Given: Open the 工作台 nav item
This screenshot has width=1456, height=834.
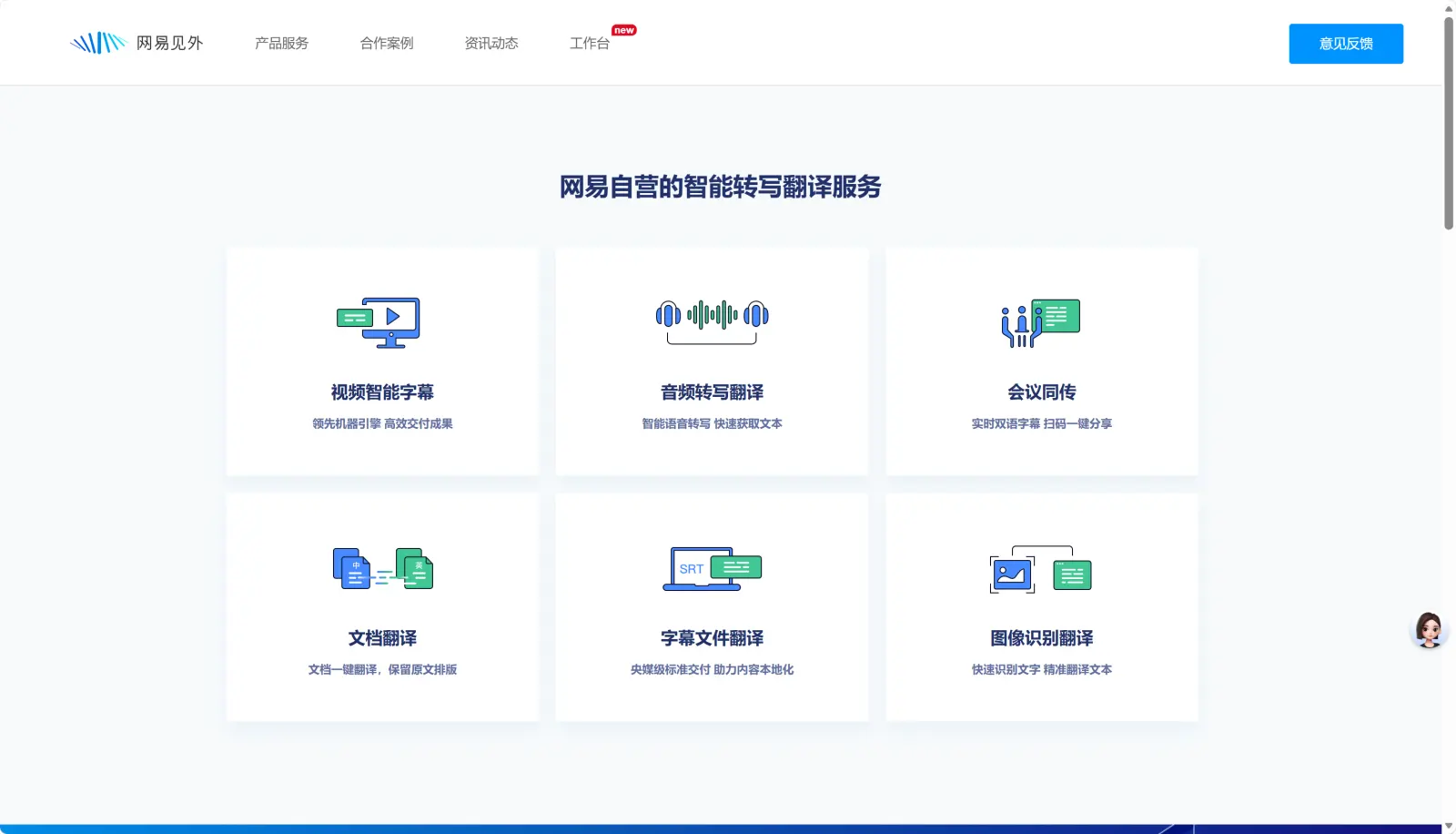Looking at the screenshot, I should click(x=590, y=43).
